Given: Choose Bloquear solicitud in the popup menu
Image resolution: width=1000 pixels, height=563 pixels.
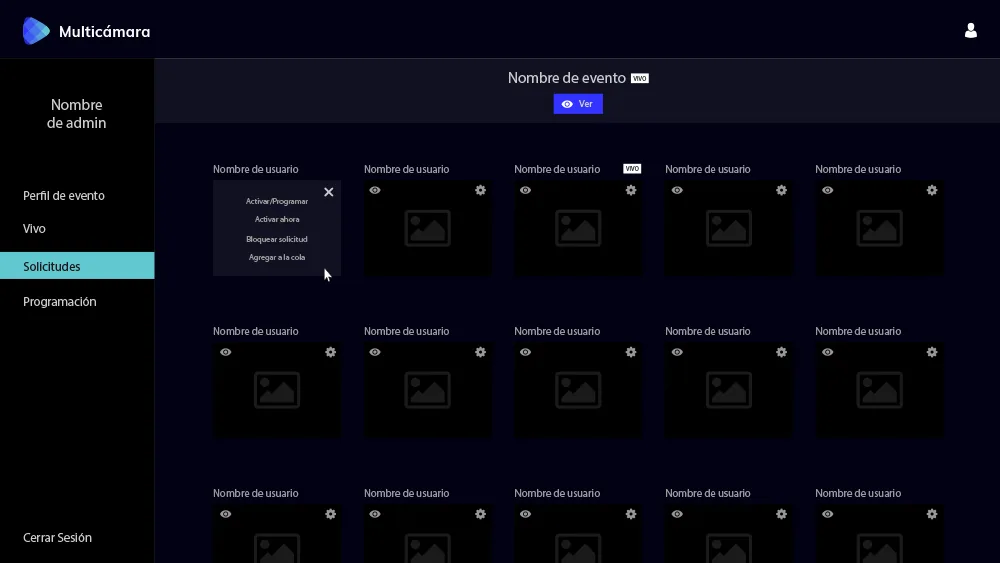Looking at the screenshot, I should tap(277, 239).
